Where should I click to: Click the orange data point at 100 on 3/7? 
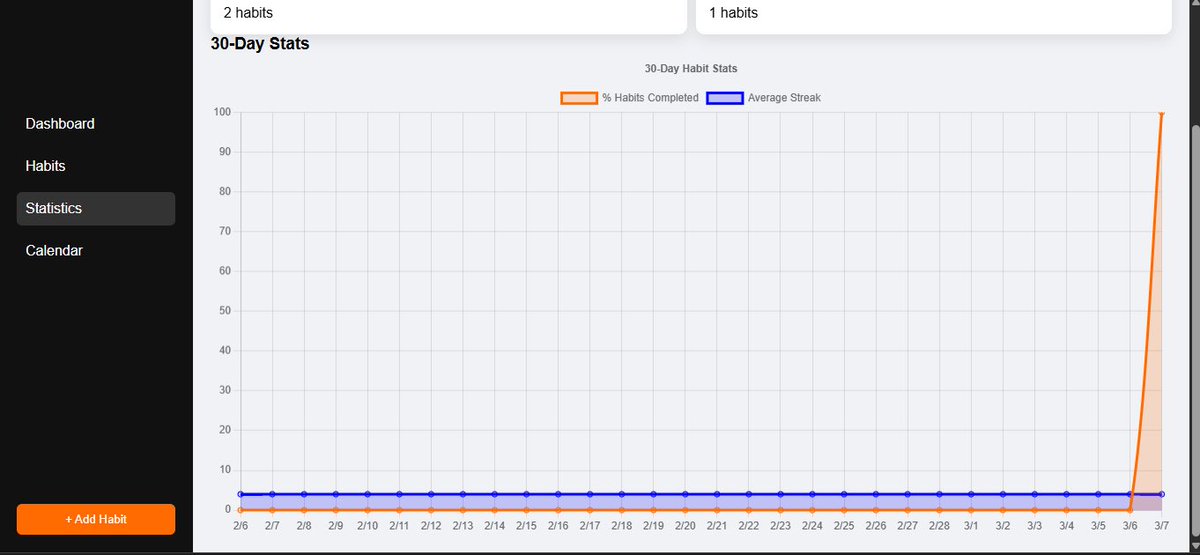pos(1161,113)
